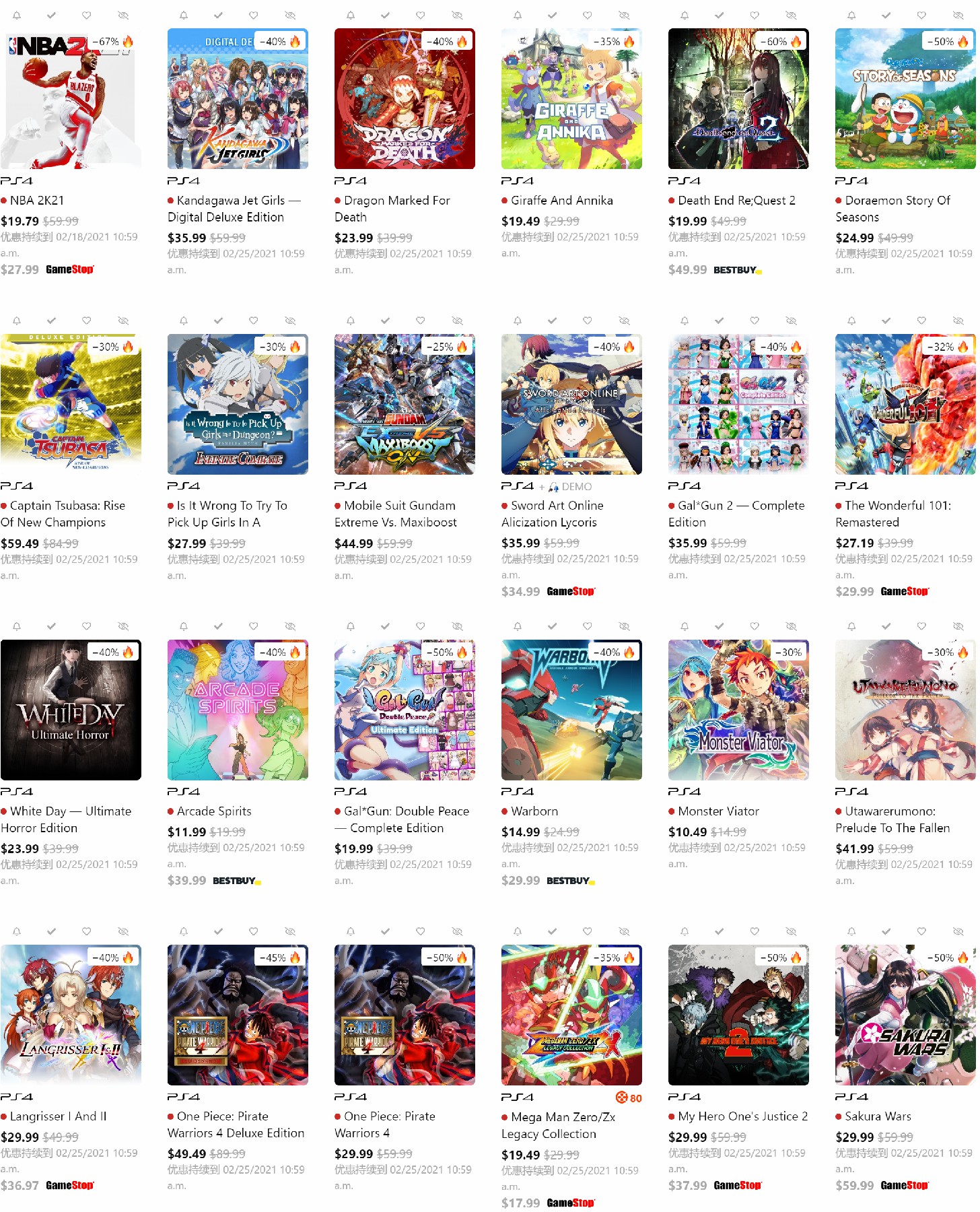Image resolution: width=980 pixels, height=1212 pixels.
Task: Open the Langrisser I And II cover art
Action: tap(71, 1015)
